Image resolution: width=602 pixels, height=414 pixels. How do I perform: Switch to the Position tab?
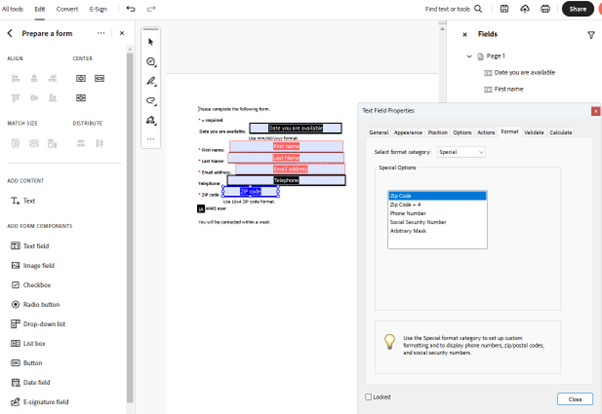pyautogui.click(x=438, y=132)
